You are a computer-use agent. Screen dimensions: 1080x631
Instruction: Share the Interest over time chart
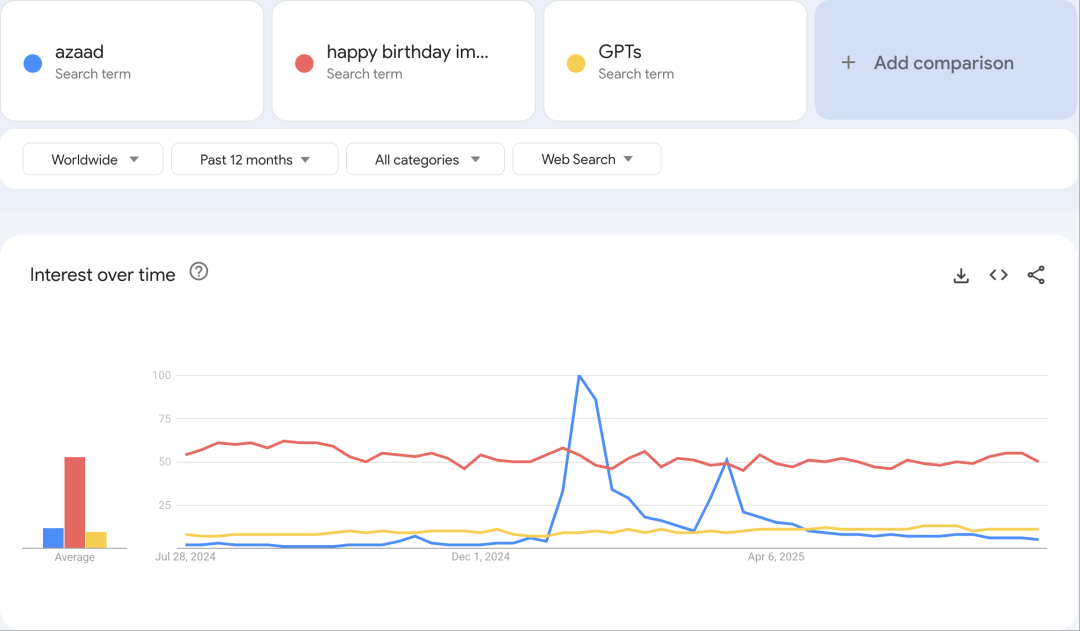1036,275
